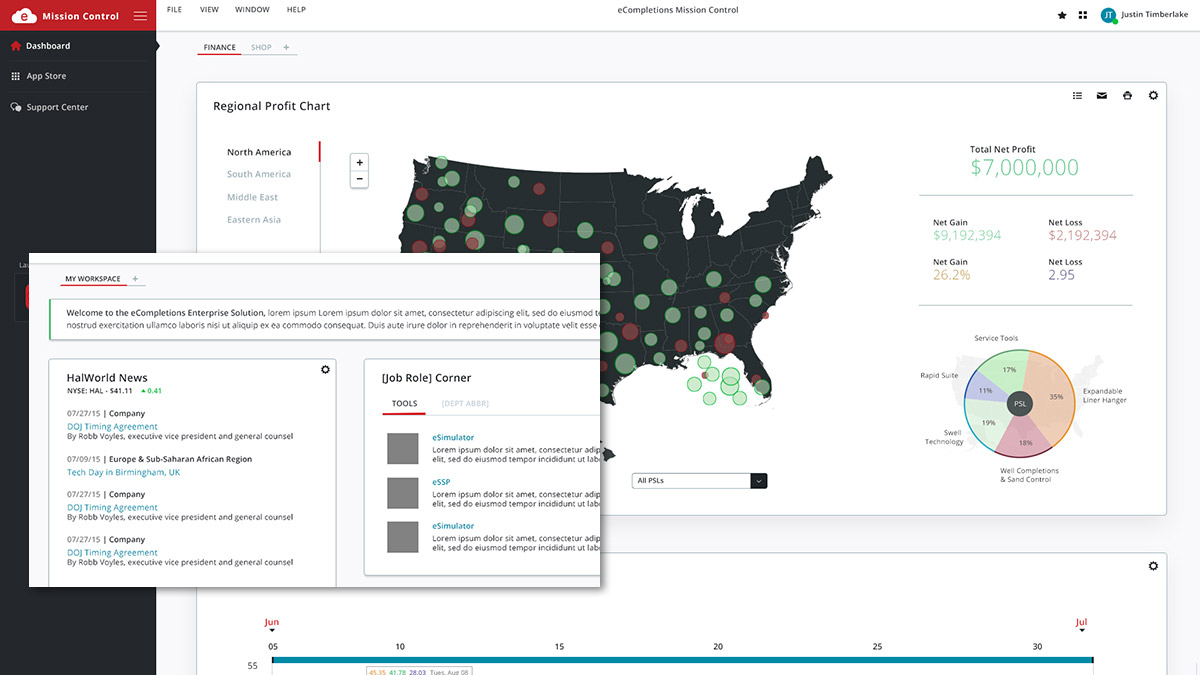Click the 19% green pie segment

tap(989, 422)
